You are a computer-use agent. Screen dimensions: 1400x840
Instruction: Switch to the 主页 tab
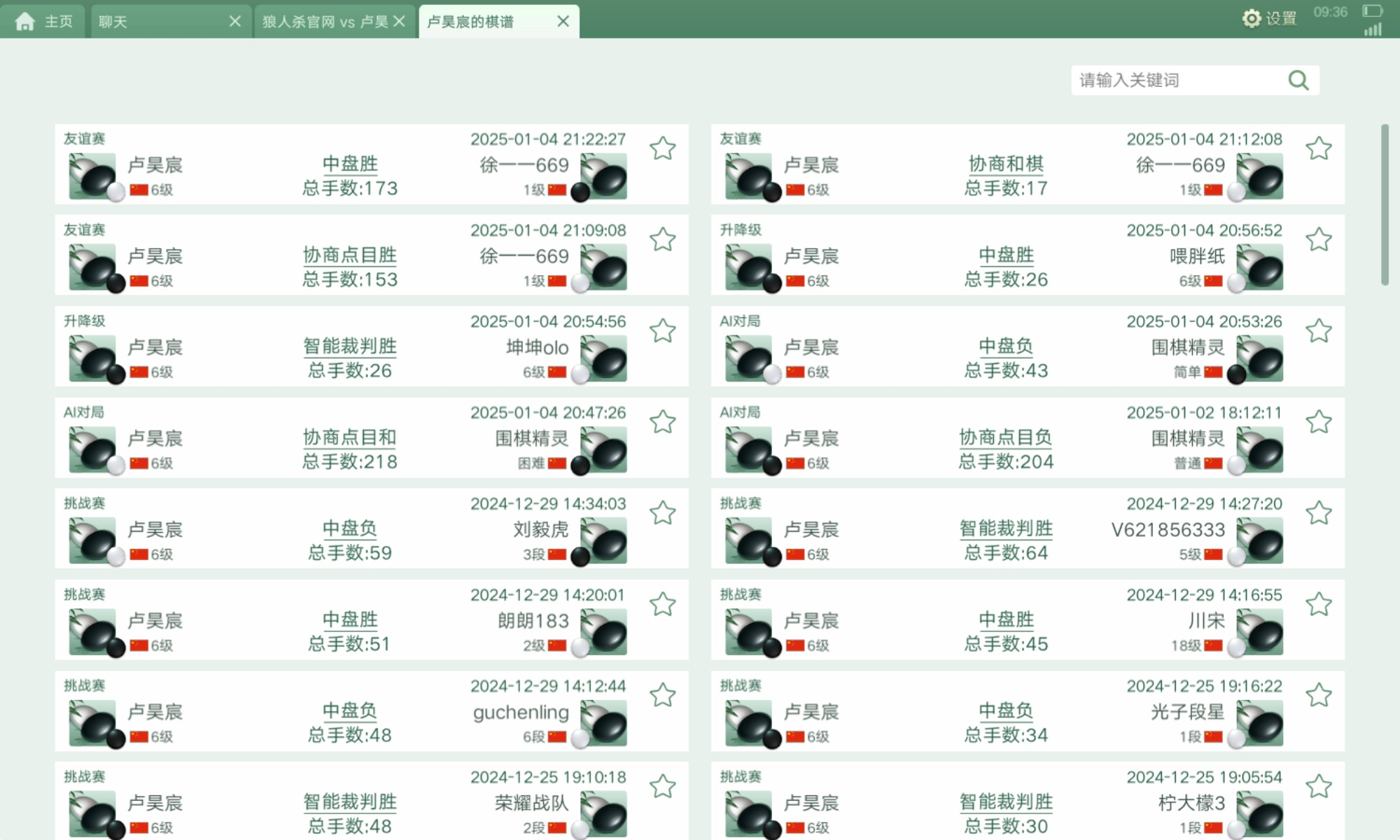[x=43, y=22]
